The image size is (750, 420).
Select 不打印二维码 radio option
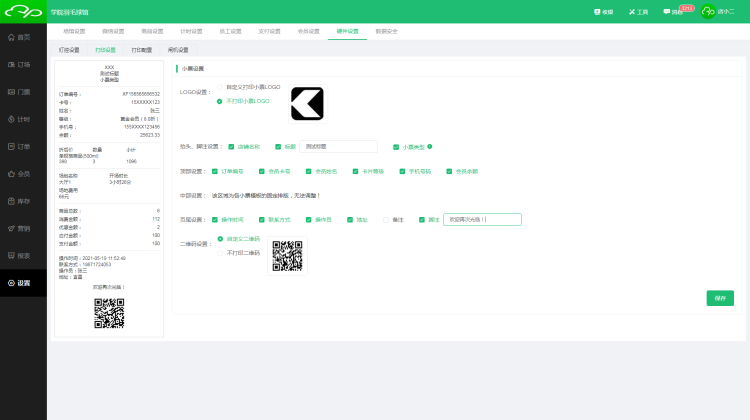(221, 252)
